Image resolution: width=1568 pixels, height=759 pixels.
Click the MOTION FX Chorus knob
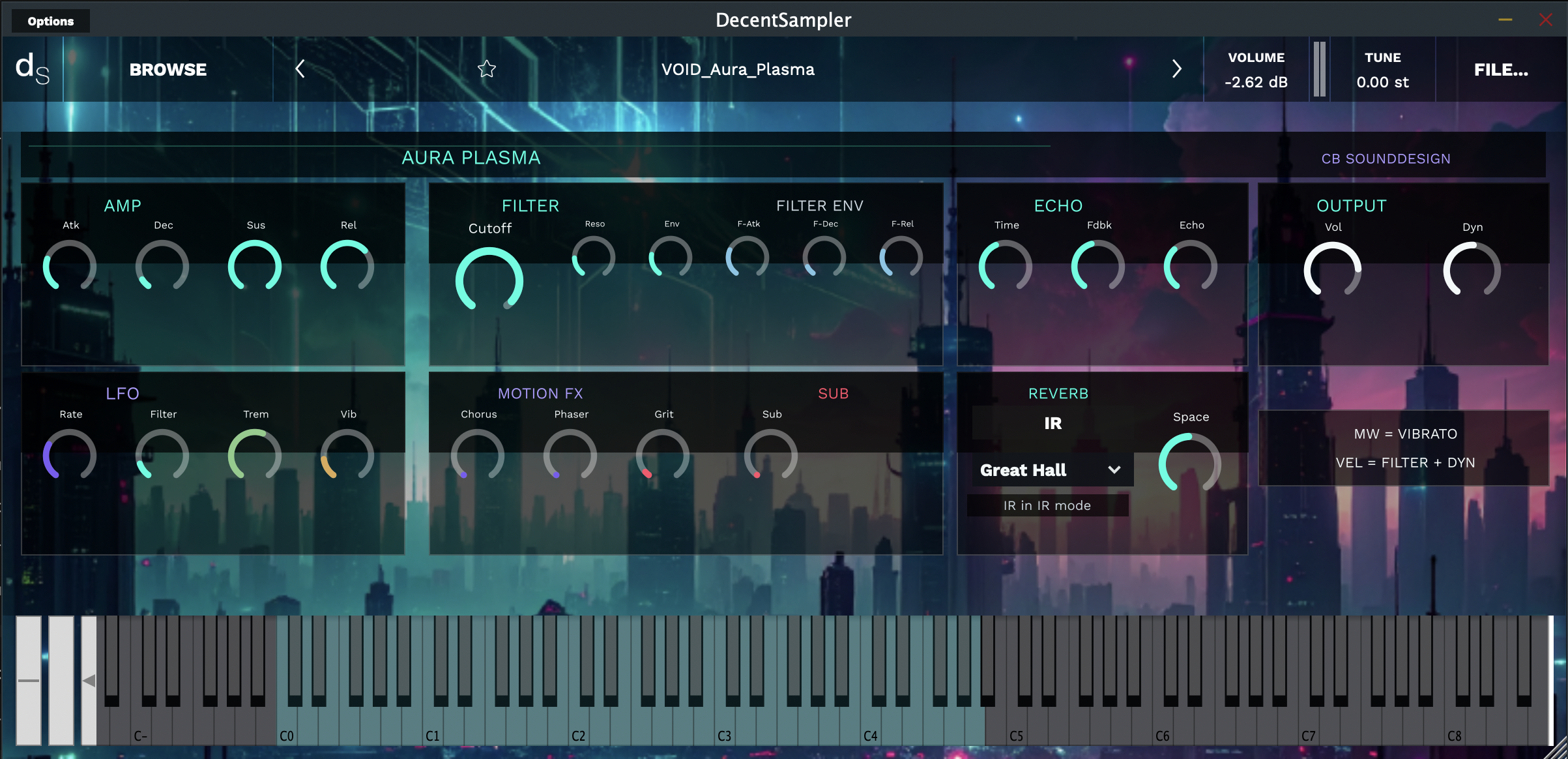(x=478, y=455)
